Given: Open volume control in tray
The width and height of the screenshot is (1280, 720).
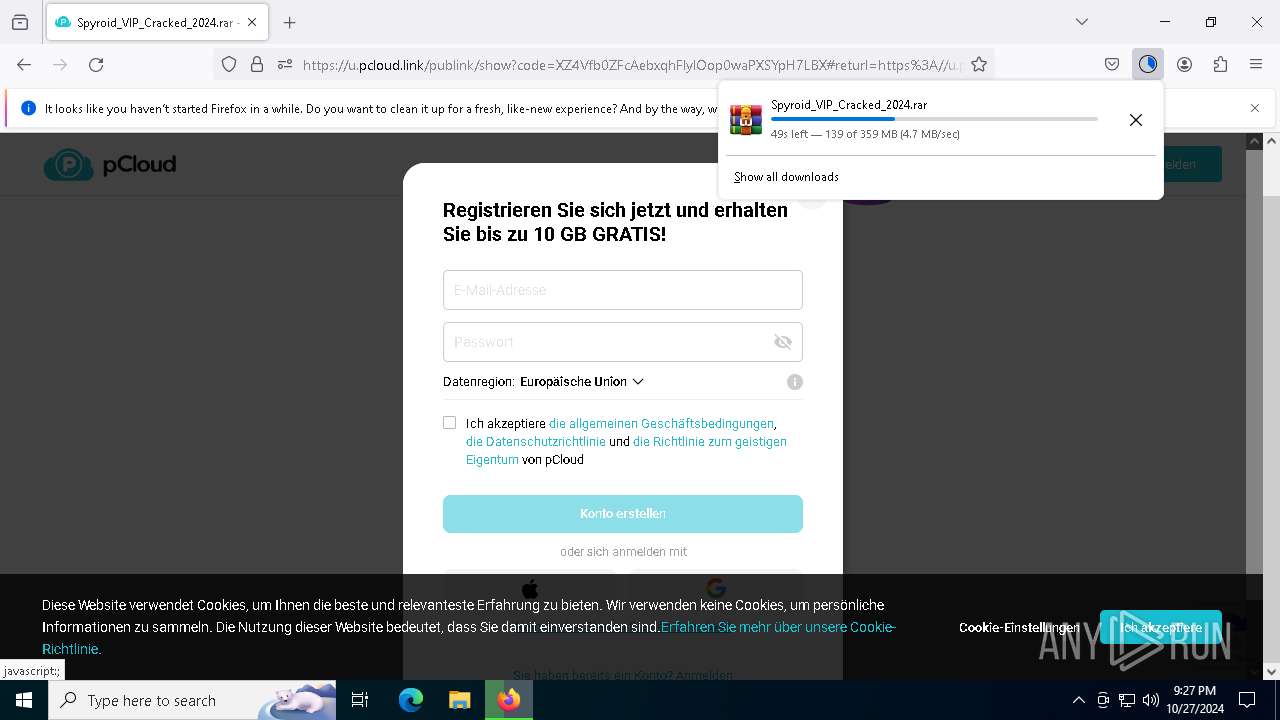Looking at the screenshot, I should pos(1151,700).
